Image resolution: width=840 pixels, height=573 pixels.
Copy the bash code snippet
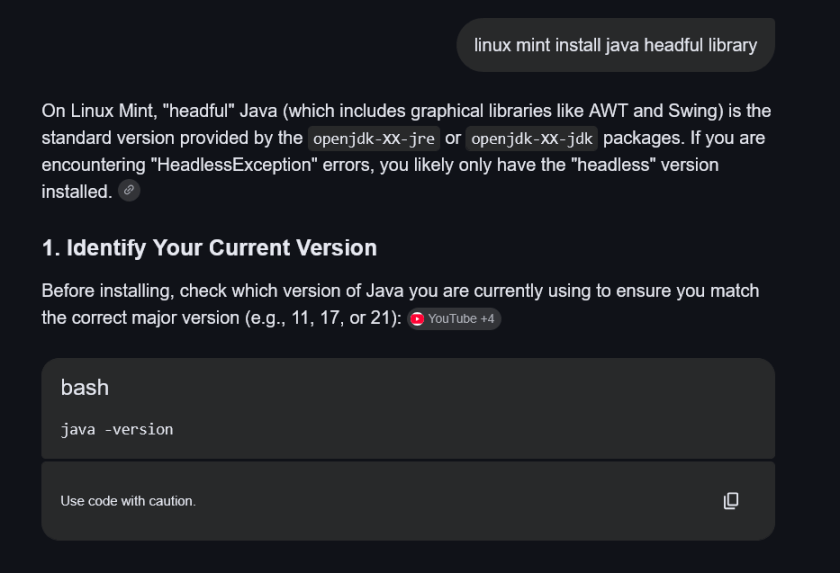click(x=731, y=500)
